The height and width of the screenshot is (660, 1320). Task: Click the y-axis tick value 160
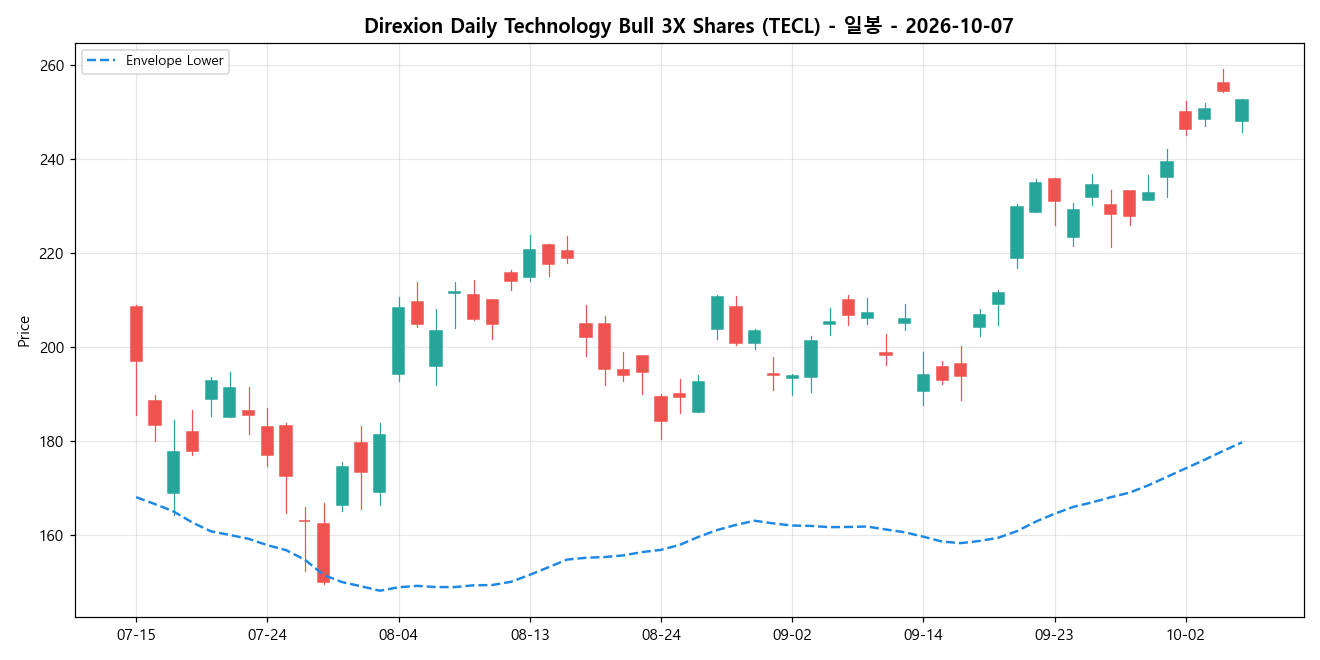click(x=53, y=536)
